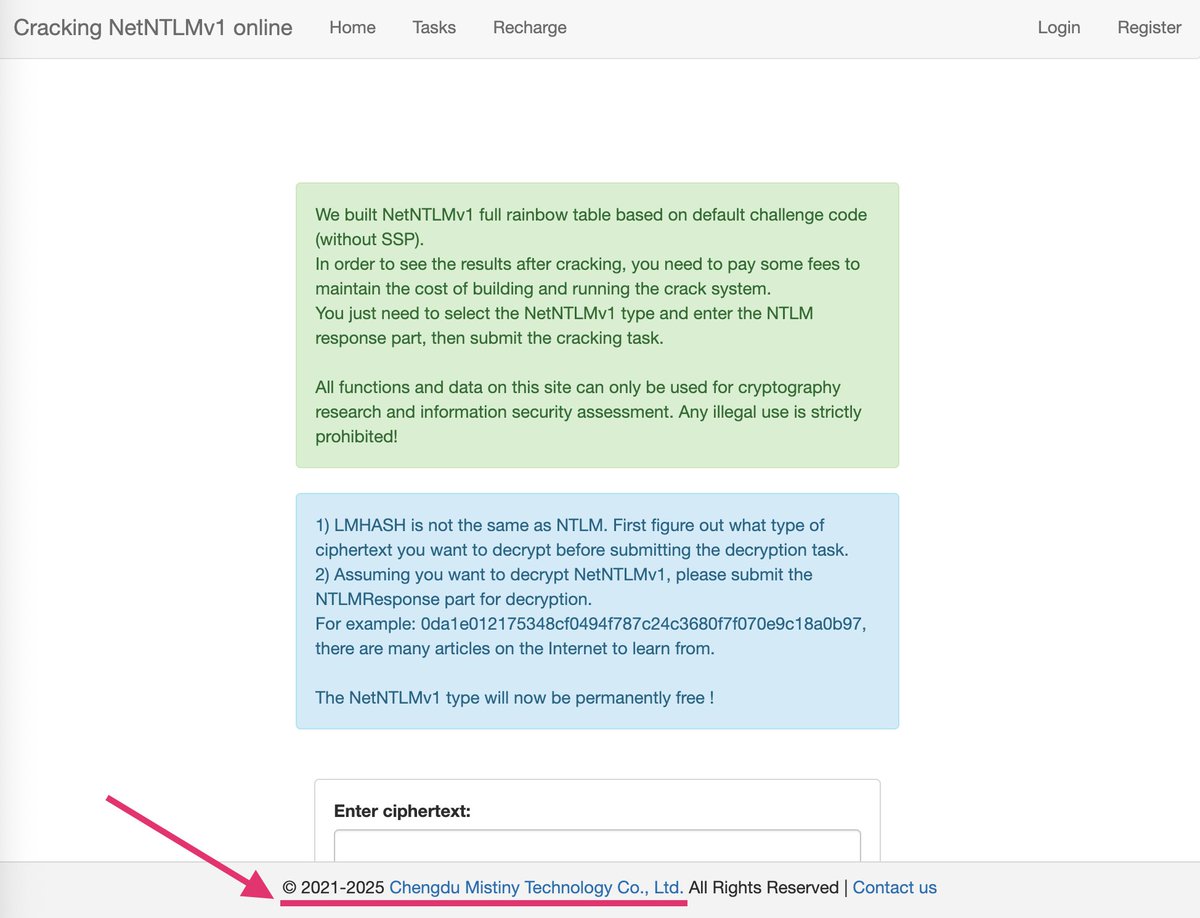1200x918 pixels.
Task: Open the Register page
Action: [1148, 27]
